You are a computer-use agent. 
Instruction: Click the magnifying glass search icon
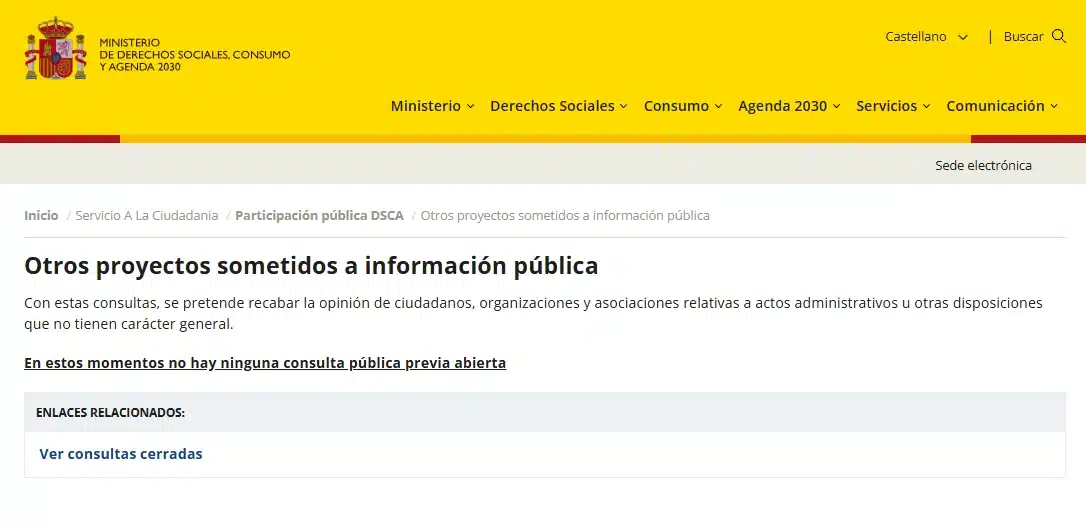1059,36
